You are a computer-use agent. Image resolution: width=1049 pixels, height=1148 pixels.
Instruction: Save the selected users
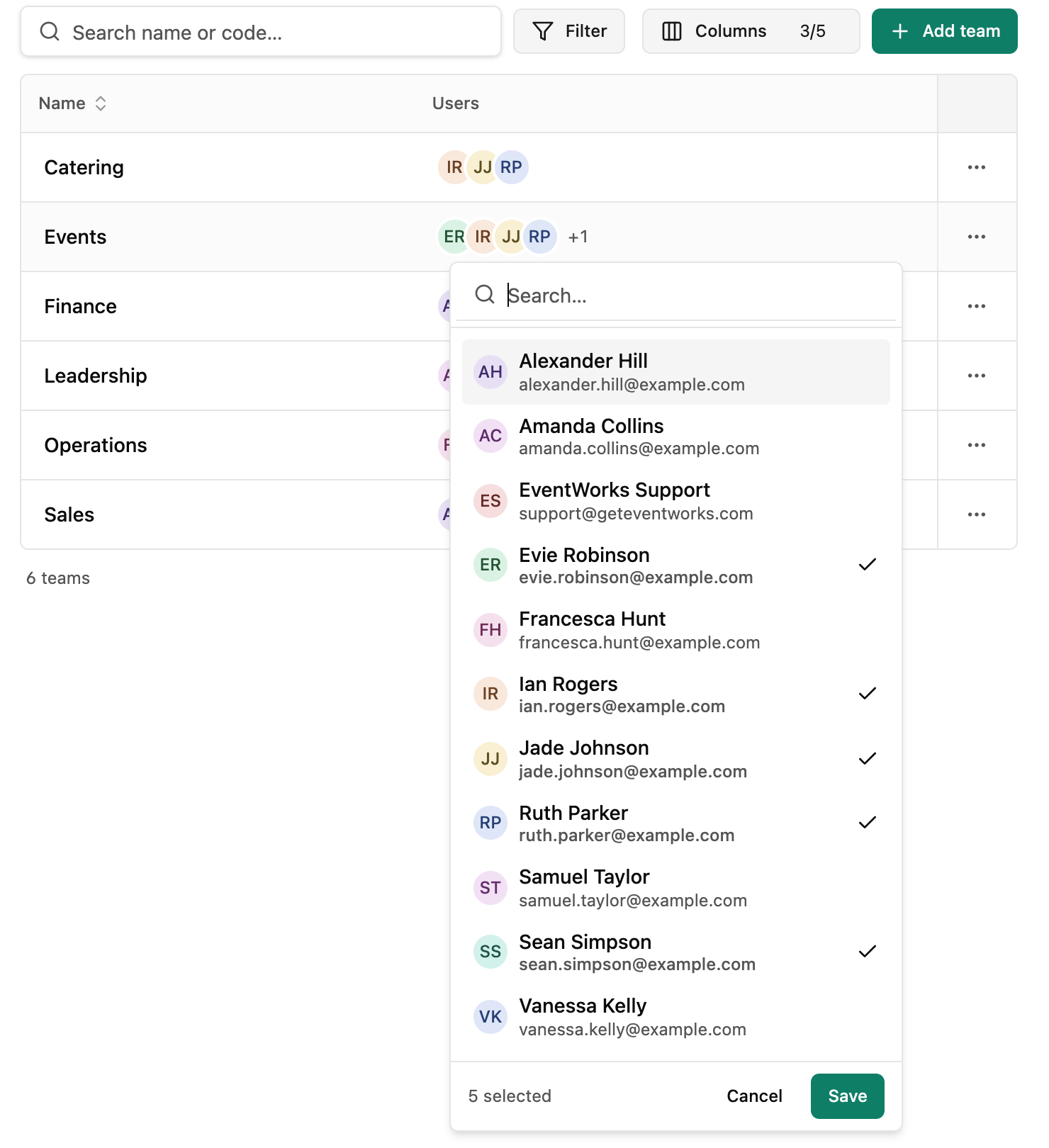(x=847, y=1096)
